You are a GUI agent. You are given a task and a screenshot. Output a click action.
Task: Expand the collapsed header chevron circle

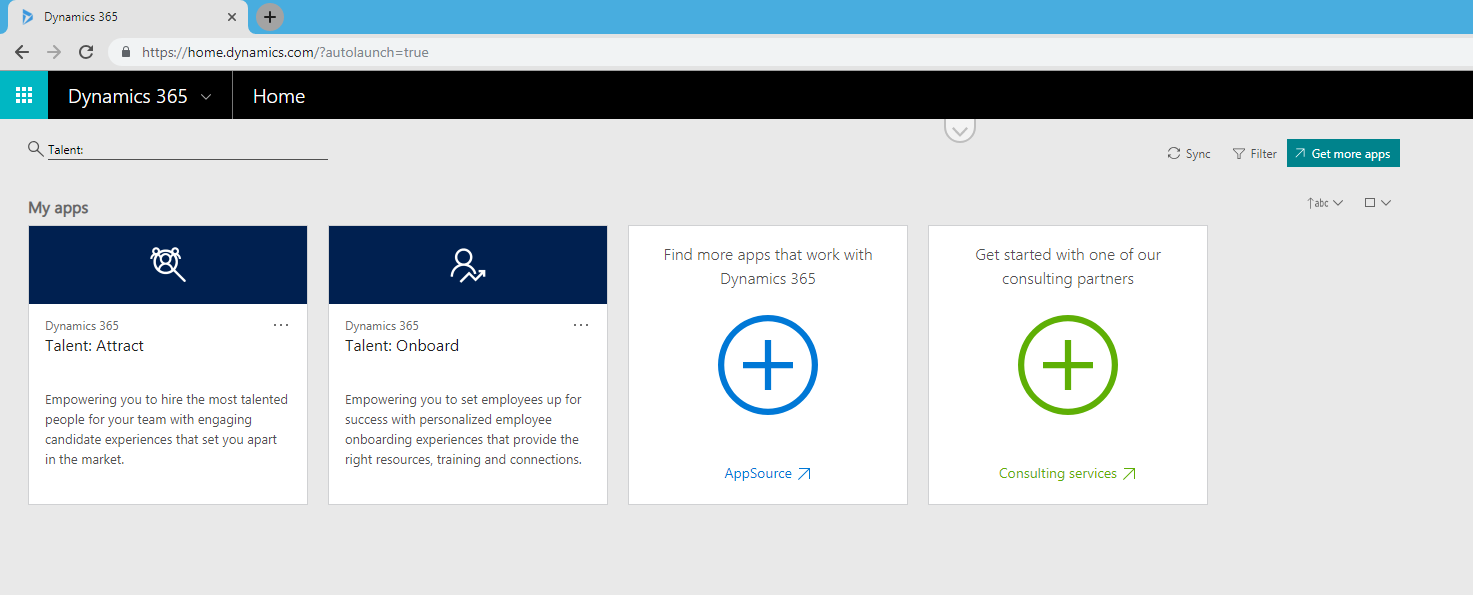point(960,129)
